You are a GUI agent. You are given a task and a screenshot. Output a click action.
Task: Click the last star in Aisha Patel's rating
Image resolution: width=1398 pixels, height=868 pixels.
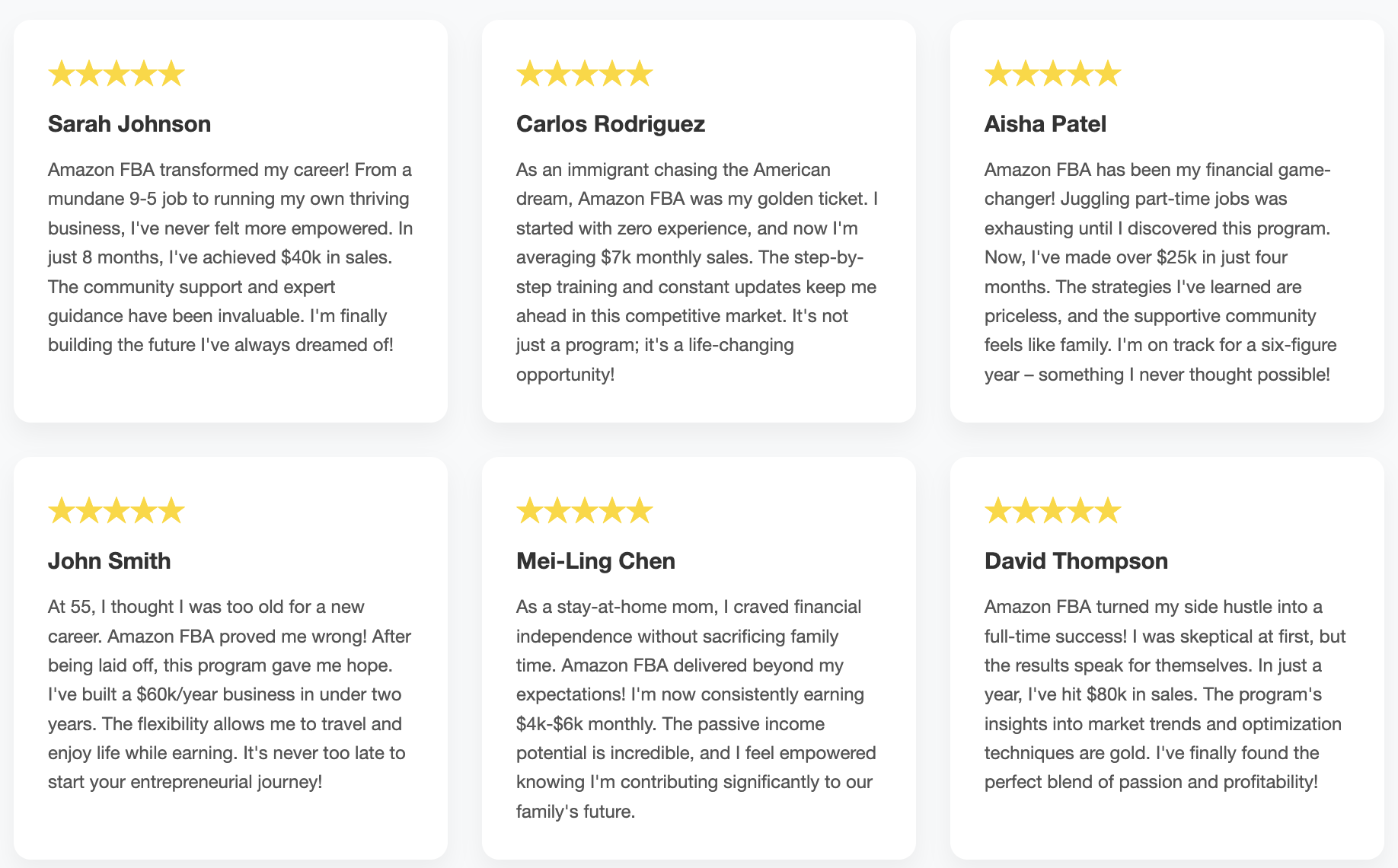pos(1108,74)
